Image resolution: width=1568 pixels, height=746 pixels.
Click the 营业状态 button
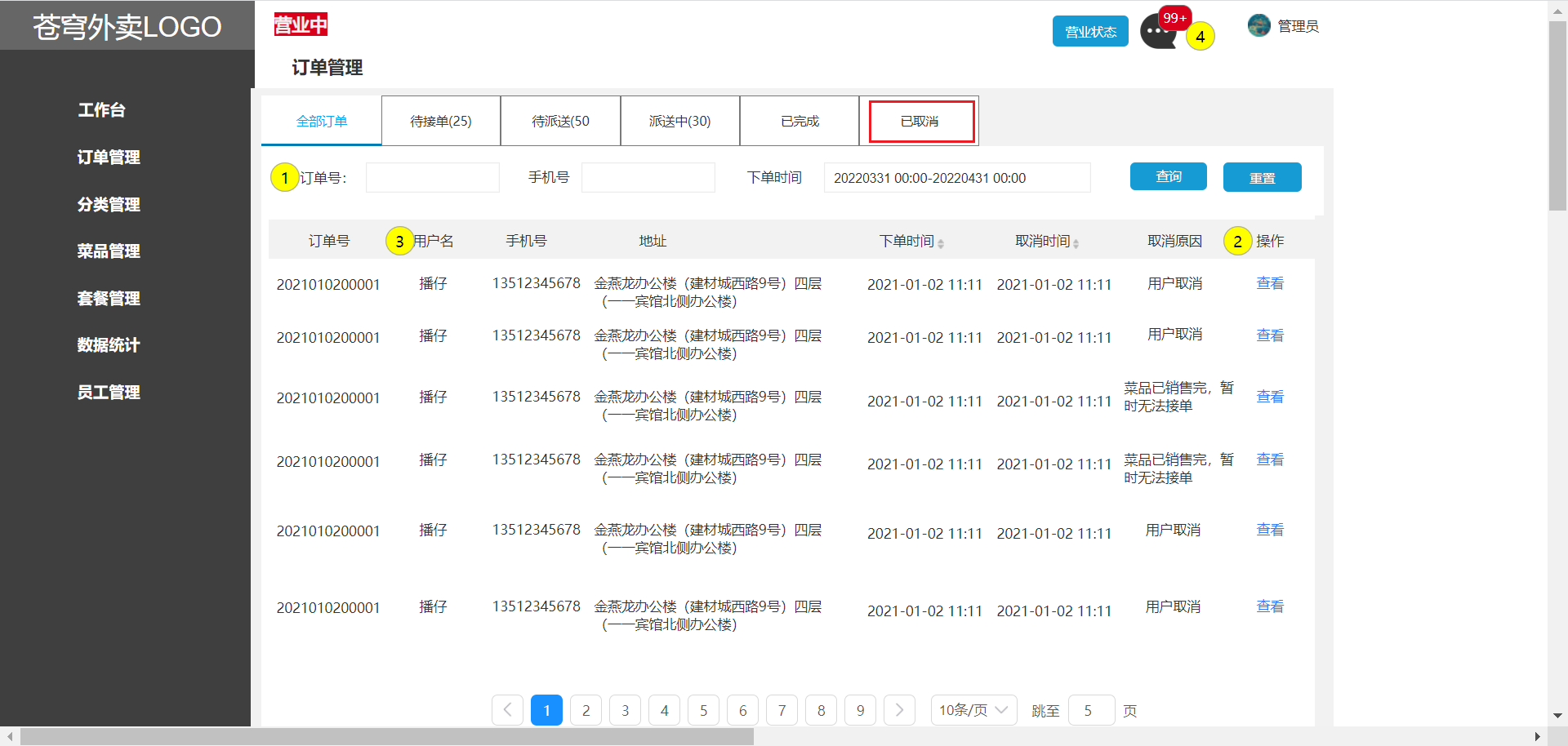point(1090,32)
